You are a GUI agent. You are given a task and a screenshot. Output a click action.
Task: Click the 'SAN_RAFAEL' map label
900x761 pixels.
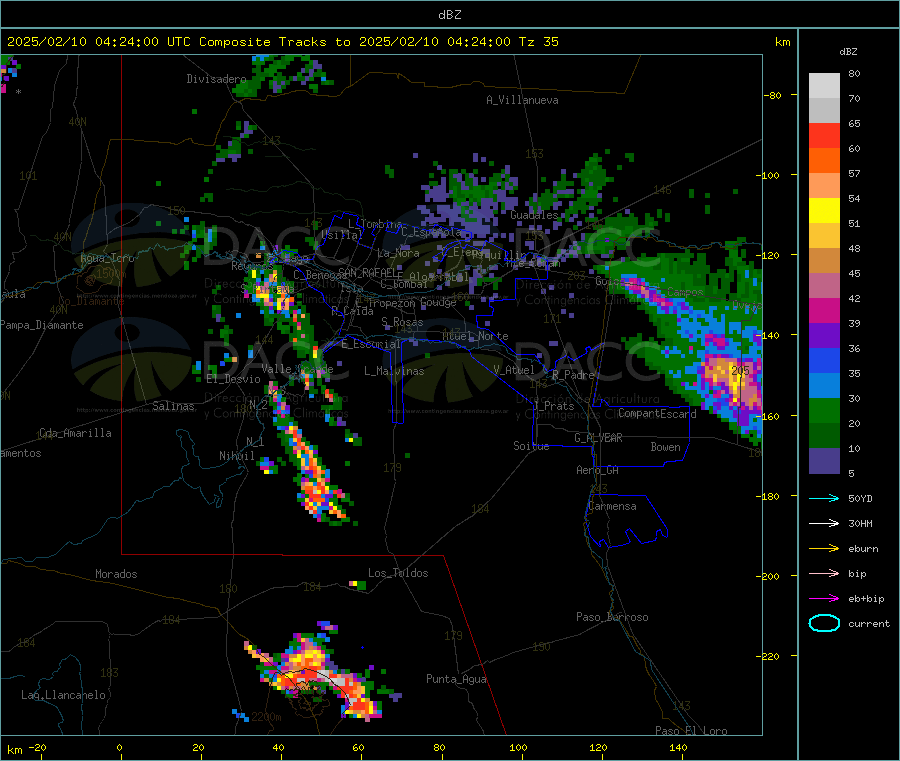tap(367, 272)
